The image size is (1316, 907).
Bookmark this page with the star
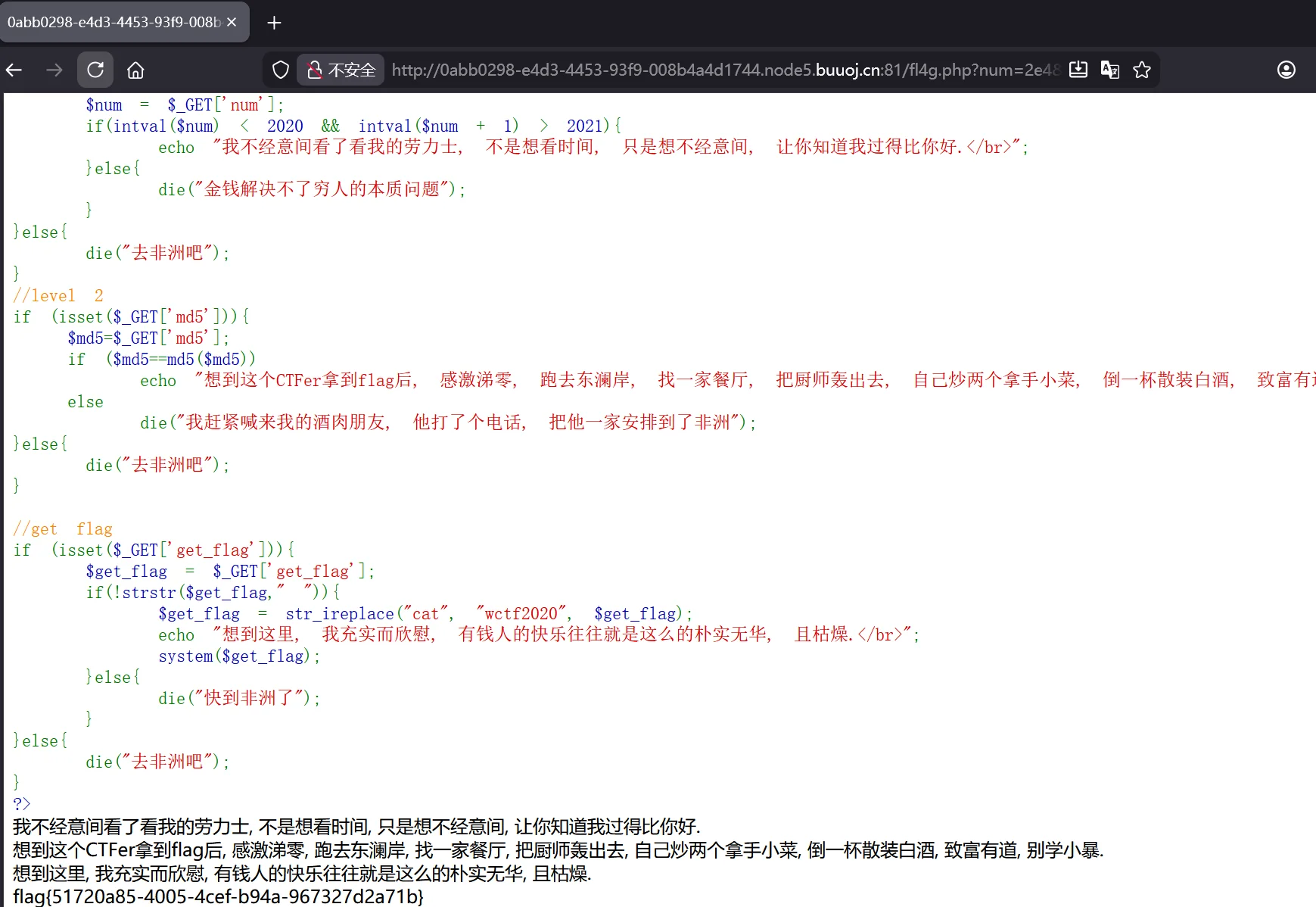tap(1142, 70)
